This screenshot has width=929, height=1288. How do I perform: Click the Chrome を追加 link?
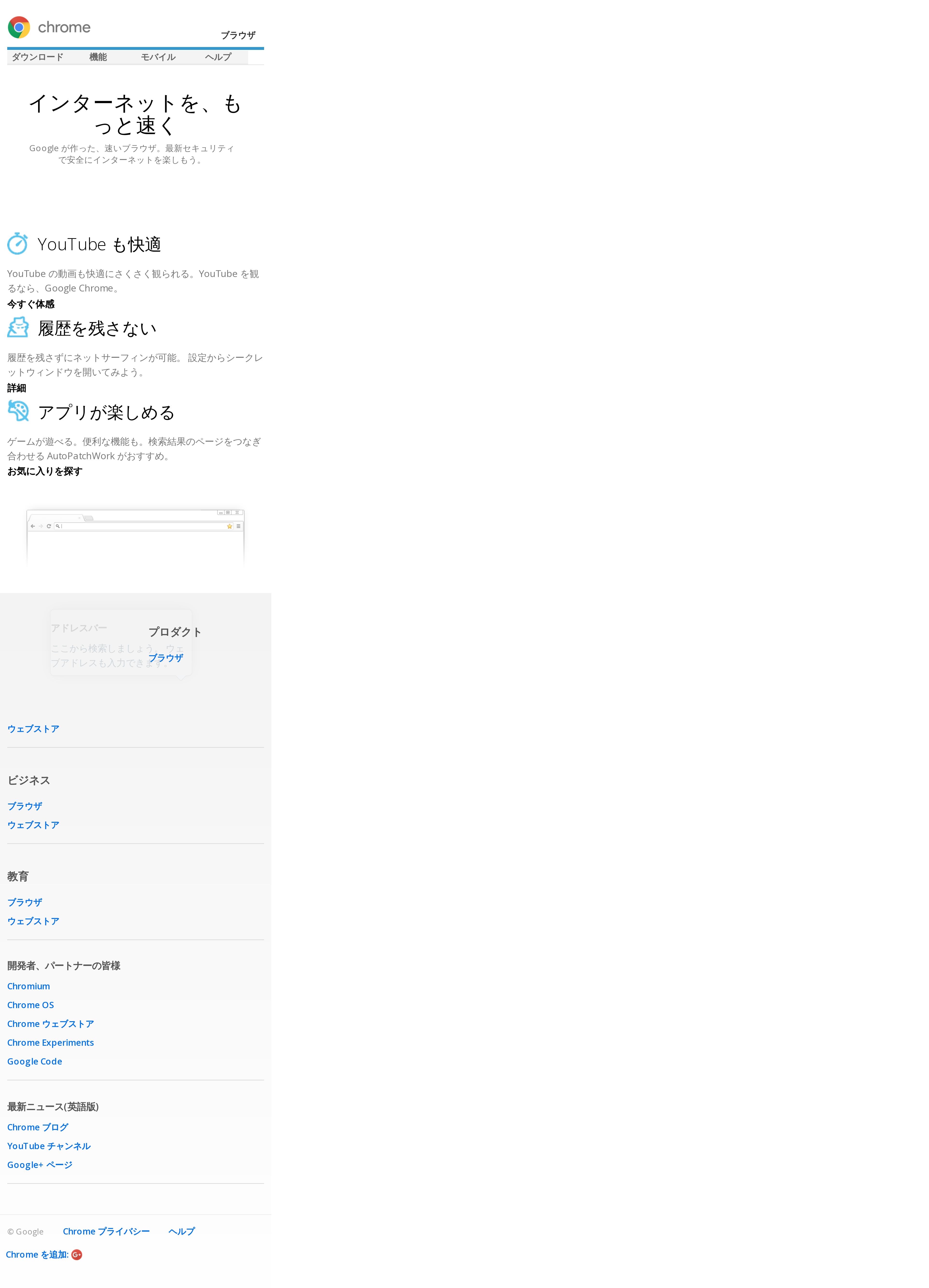[x=37, y=1254]
